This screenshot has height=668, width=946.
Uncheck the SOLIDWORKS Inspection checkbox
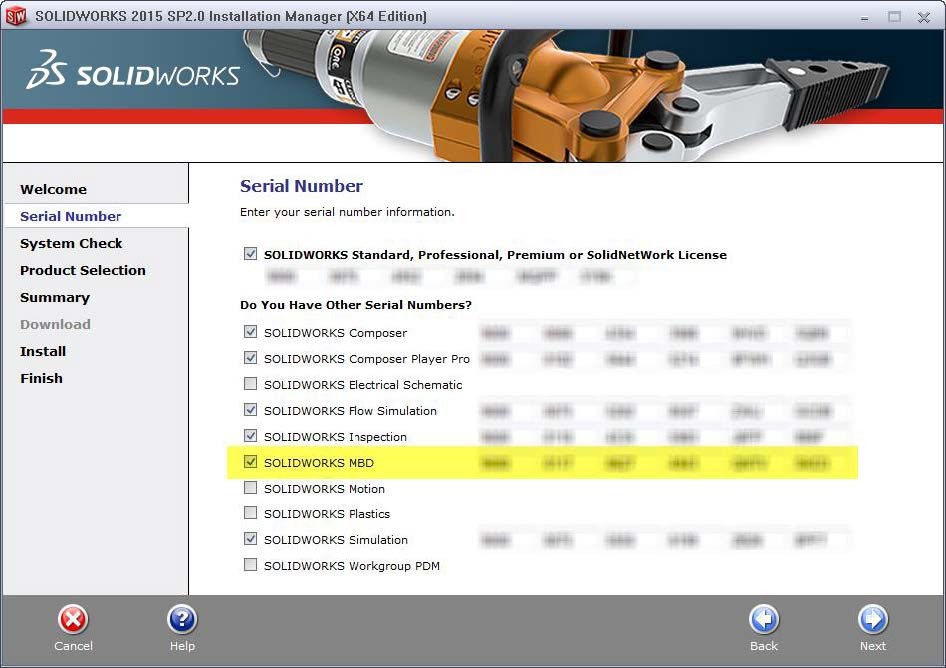point(250,436)
